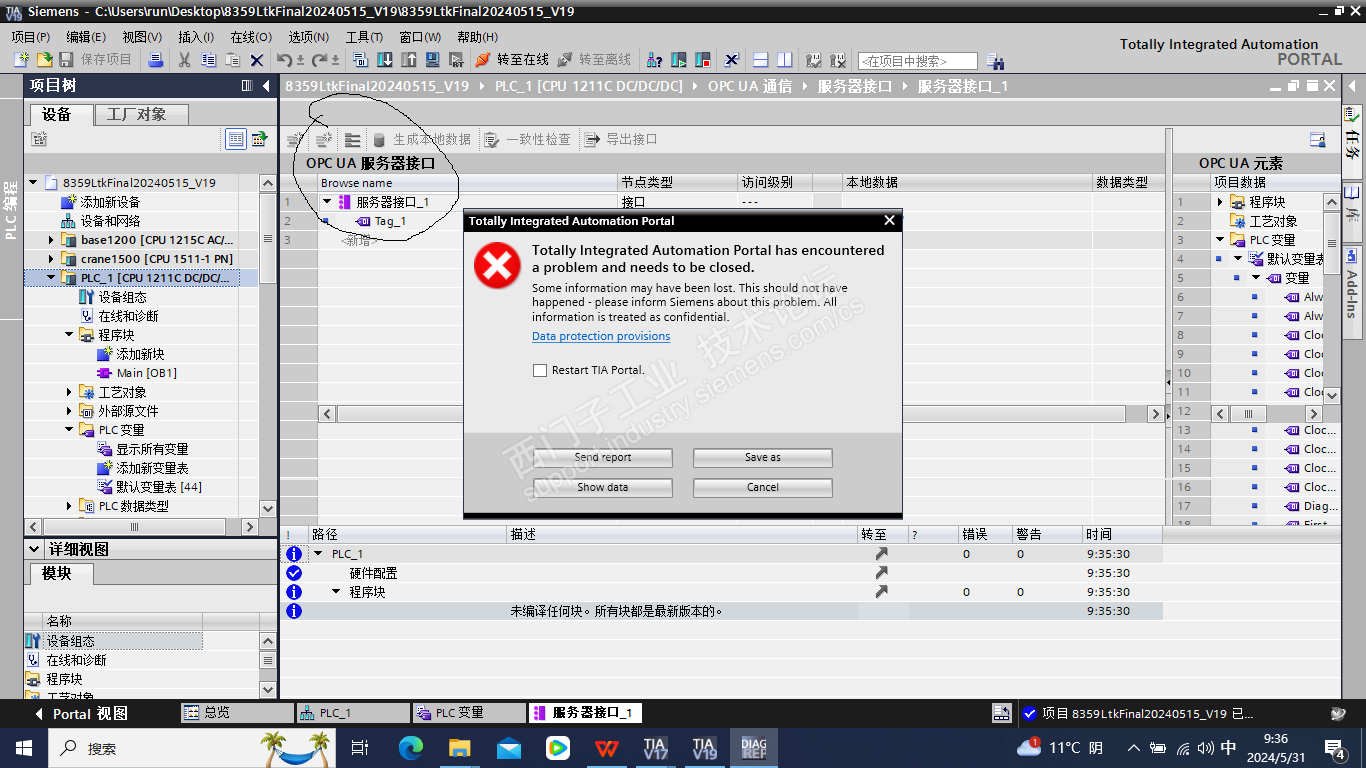Click the Copy toolbar icon
This screenshot has height=768, width=1366.
click(x=208, y=60)
